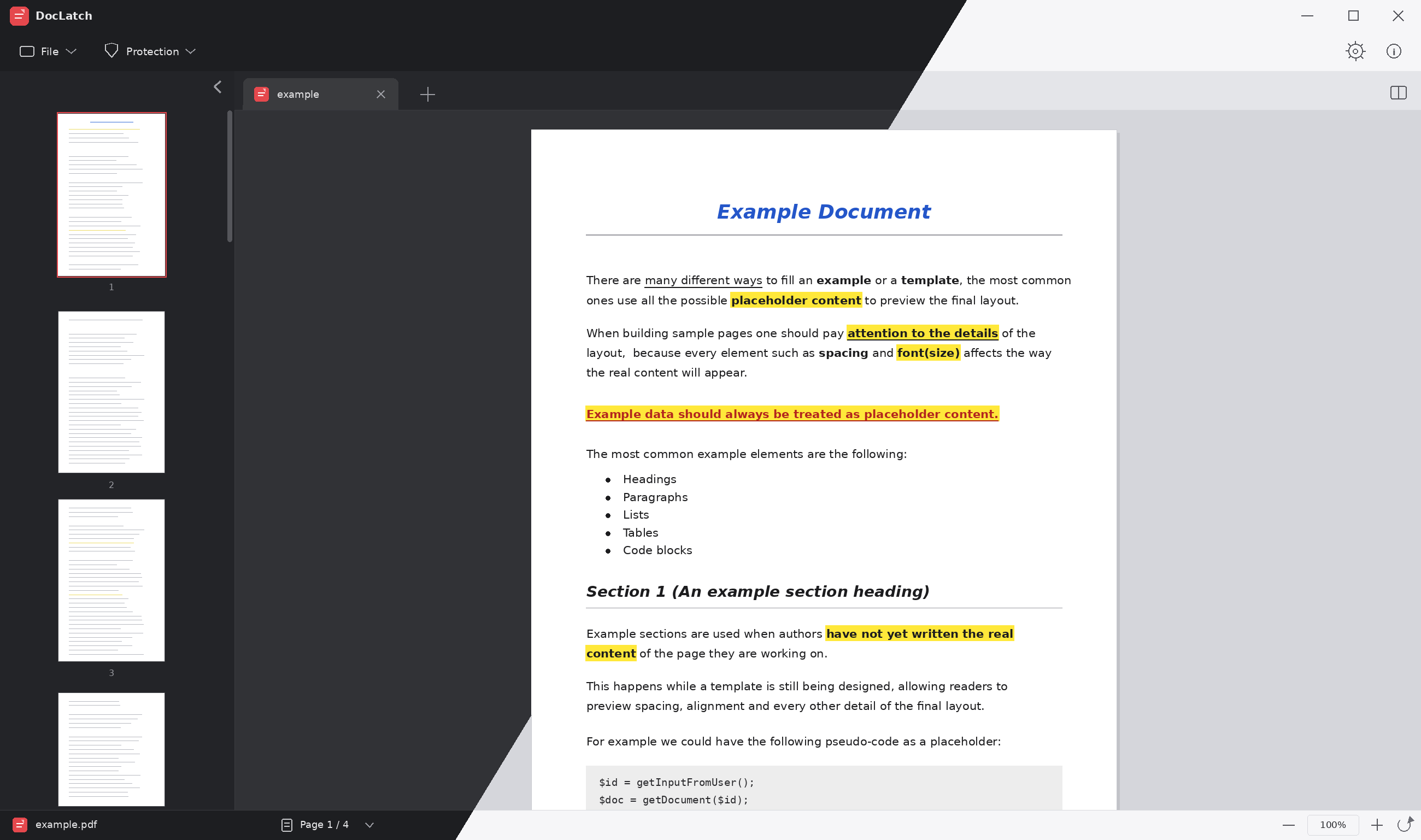The width and height of the screenshot is (1421, 840).
Task: Click the File menu rectangle icon
Action: [27, 51]
